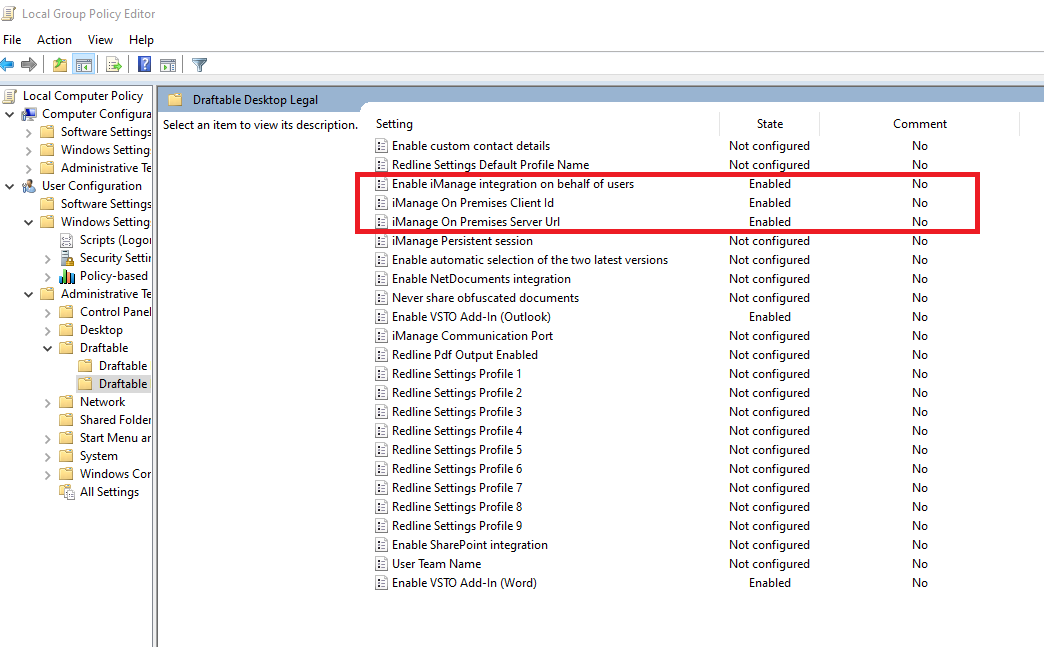Select Enable VSTO Add-In (Outlook) setting
Viewport: 1044px width, 647px height.
coord(471,317)
